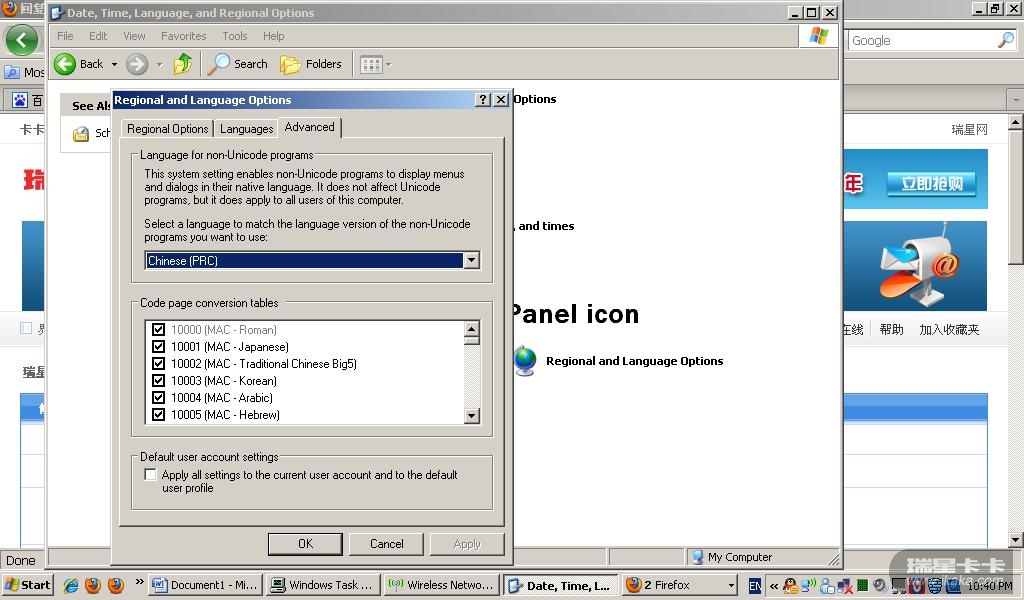Screen dimensions: 1024x600
Task: Toggle 10005 (MAC - Hebrew) checkbox
Action: pos(158,414)
